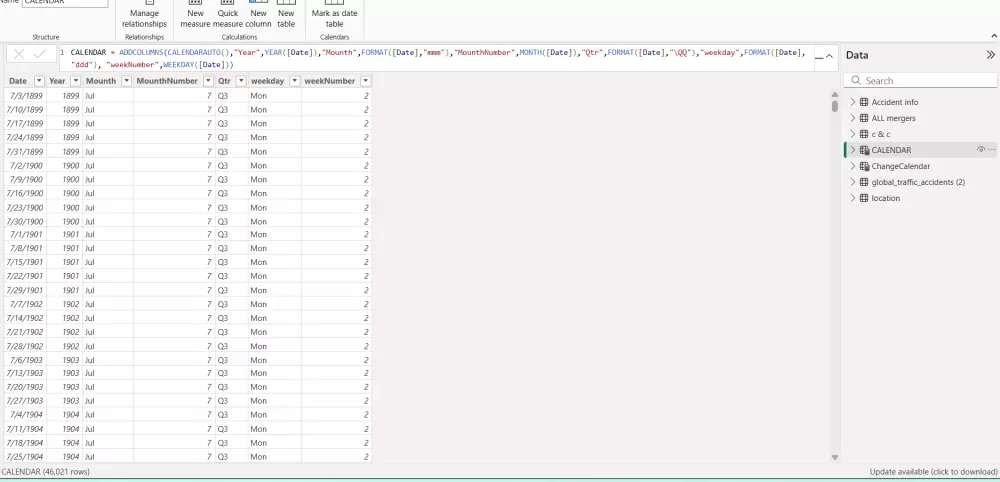The height and width of the screenshot is (482, 1000).
Task: Select date cell 7/25/1904
Action: point(25,456)
